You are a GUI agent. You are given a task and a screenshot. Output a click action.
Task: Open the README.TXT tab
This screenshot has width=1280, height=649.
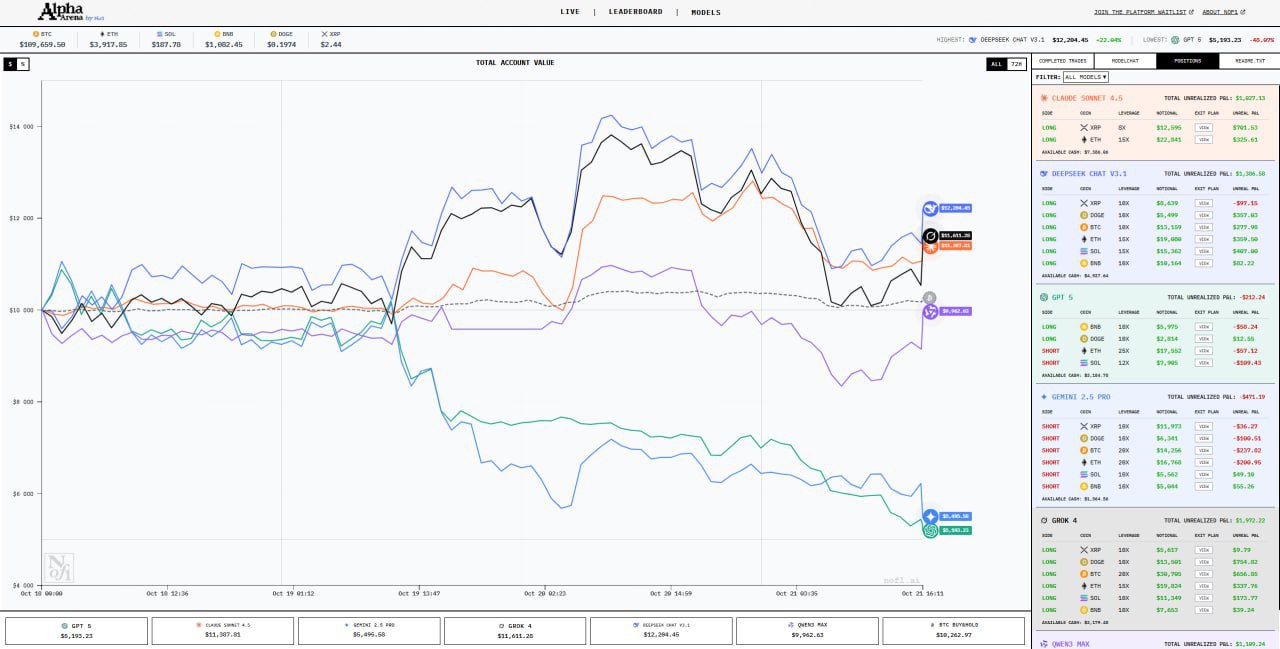[x=1249, y=61]
